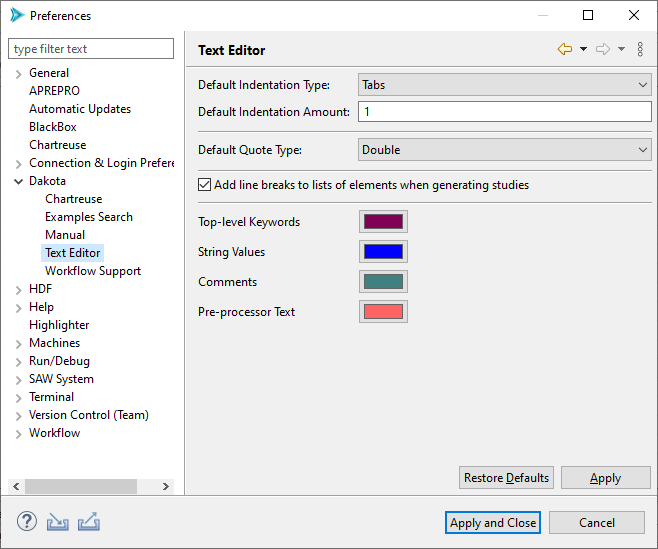Select Workflow Support page
Screen dimensions: 658x549
[x=93, y=271]
